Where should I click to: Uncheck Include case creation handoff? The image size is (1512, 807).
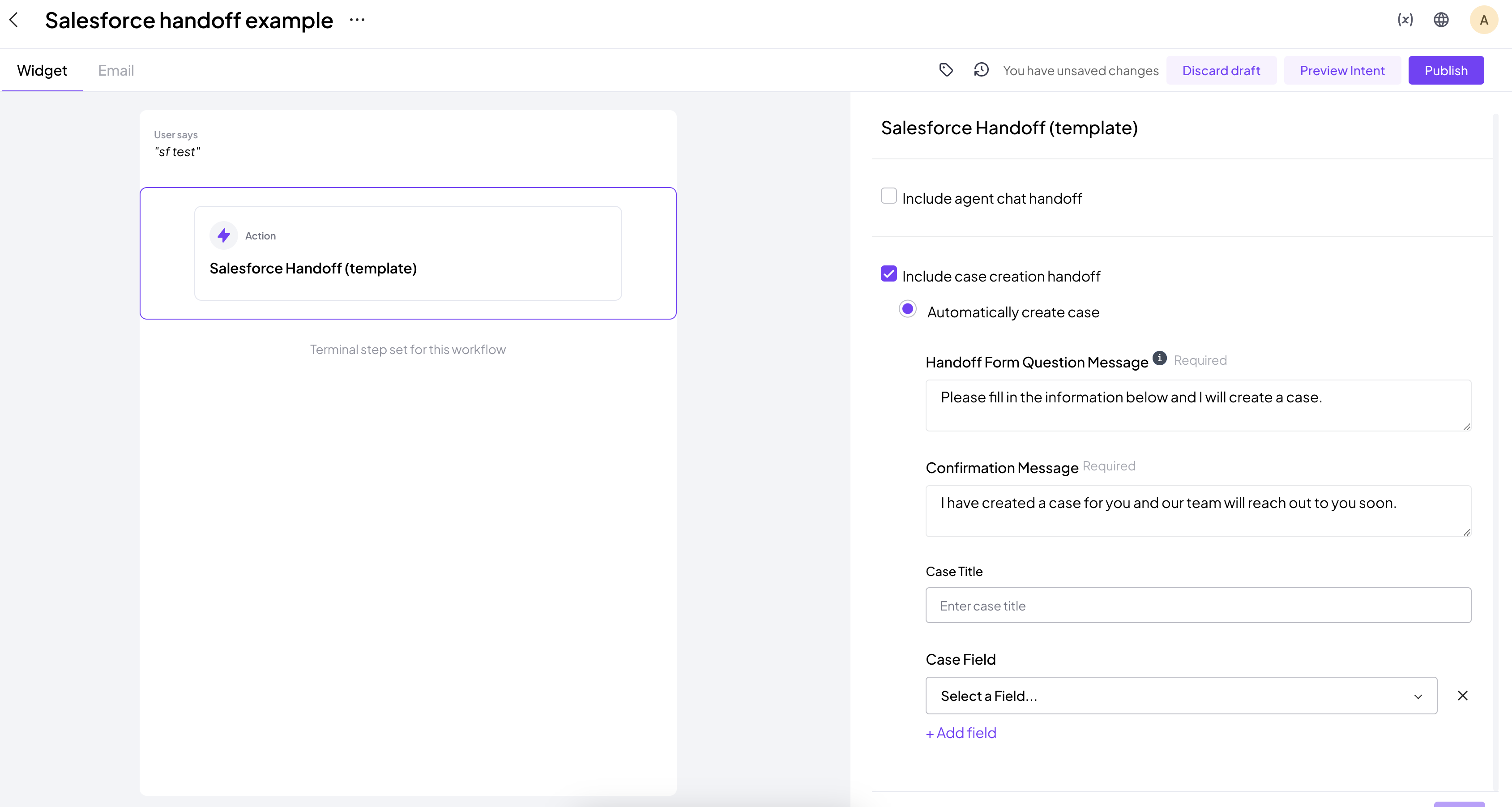click(x=888, y=273)
